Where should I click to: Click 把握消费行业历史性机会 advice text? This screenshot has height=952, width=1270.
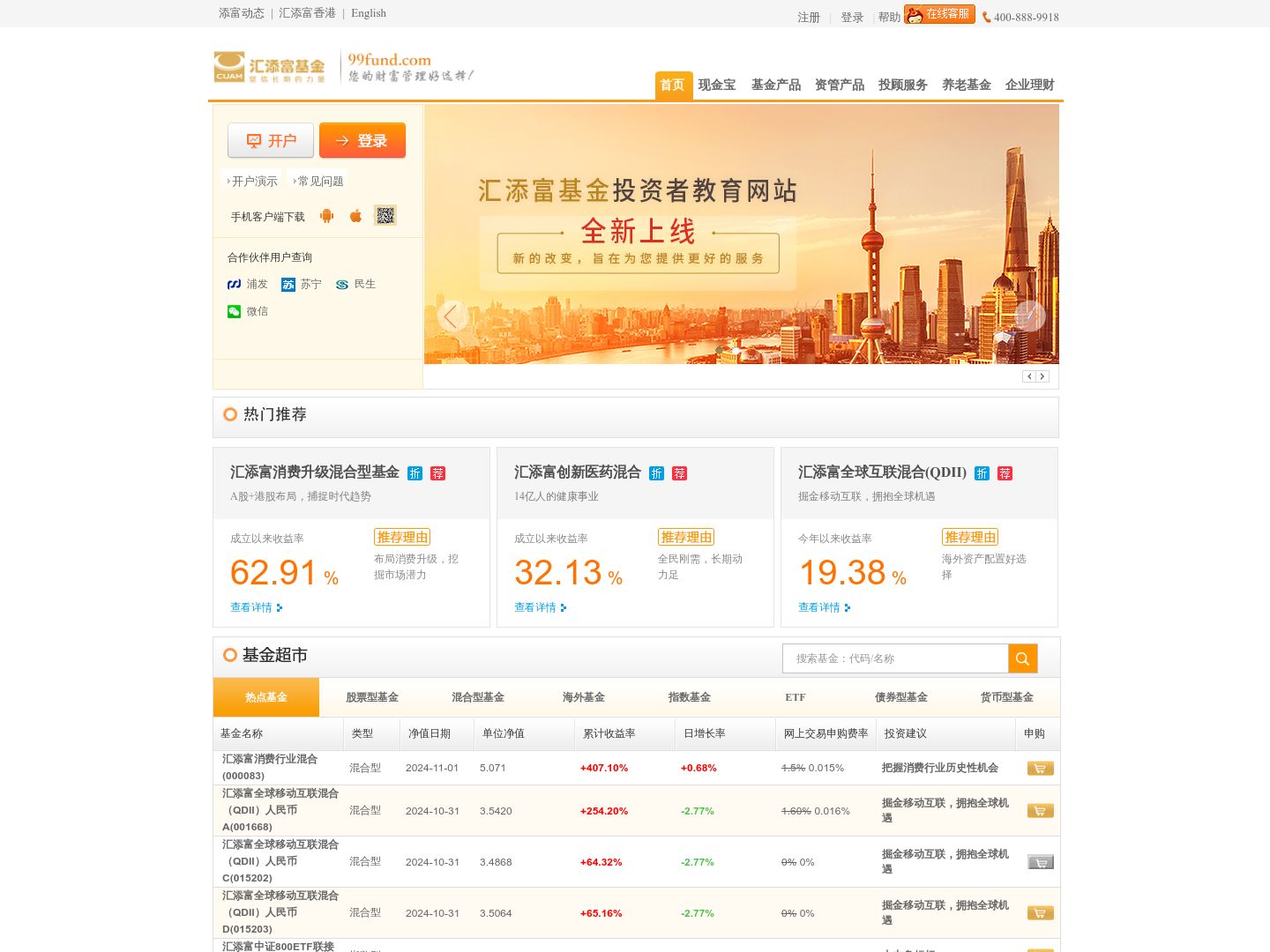coord(940,768)
